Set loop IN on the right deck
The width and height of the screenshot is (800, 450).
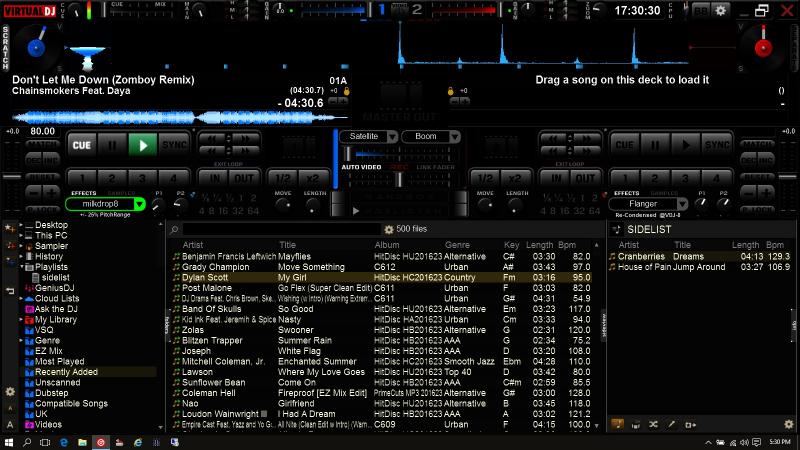556,178
